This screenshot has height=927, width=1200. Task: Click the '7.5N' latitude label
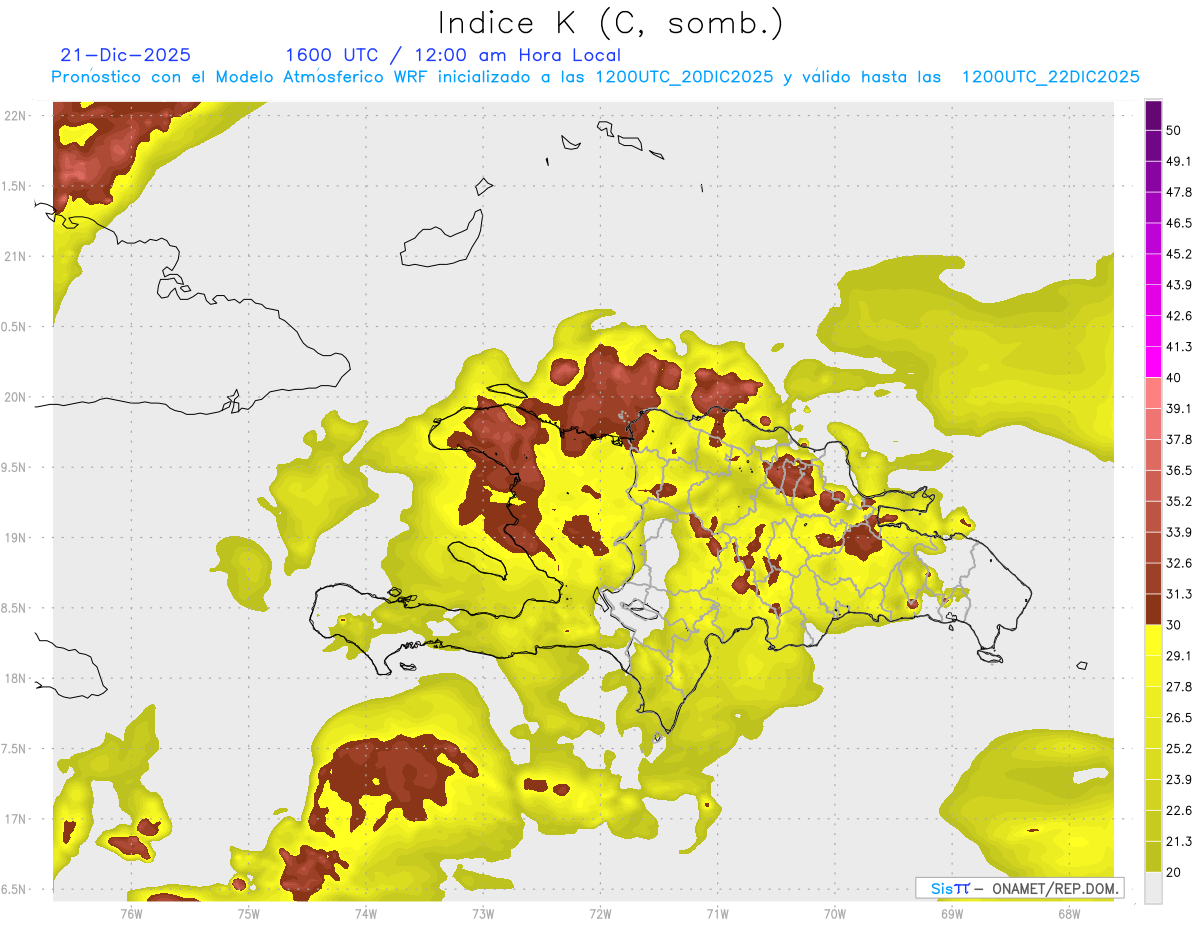[13, 749]
